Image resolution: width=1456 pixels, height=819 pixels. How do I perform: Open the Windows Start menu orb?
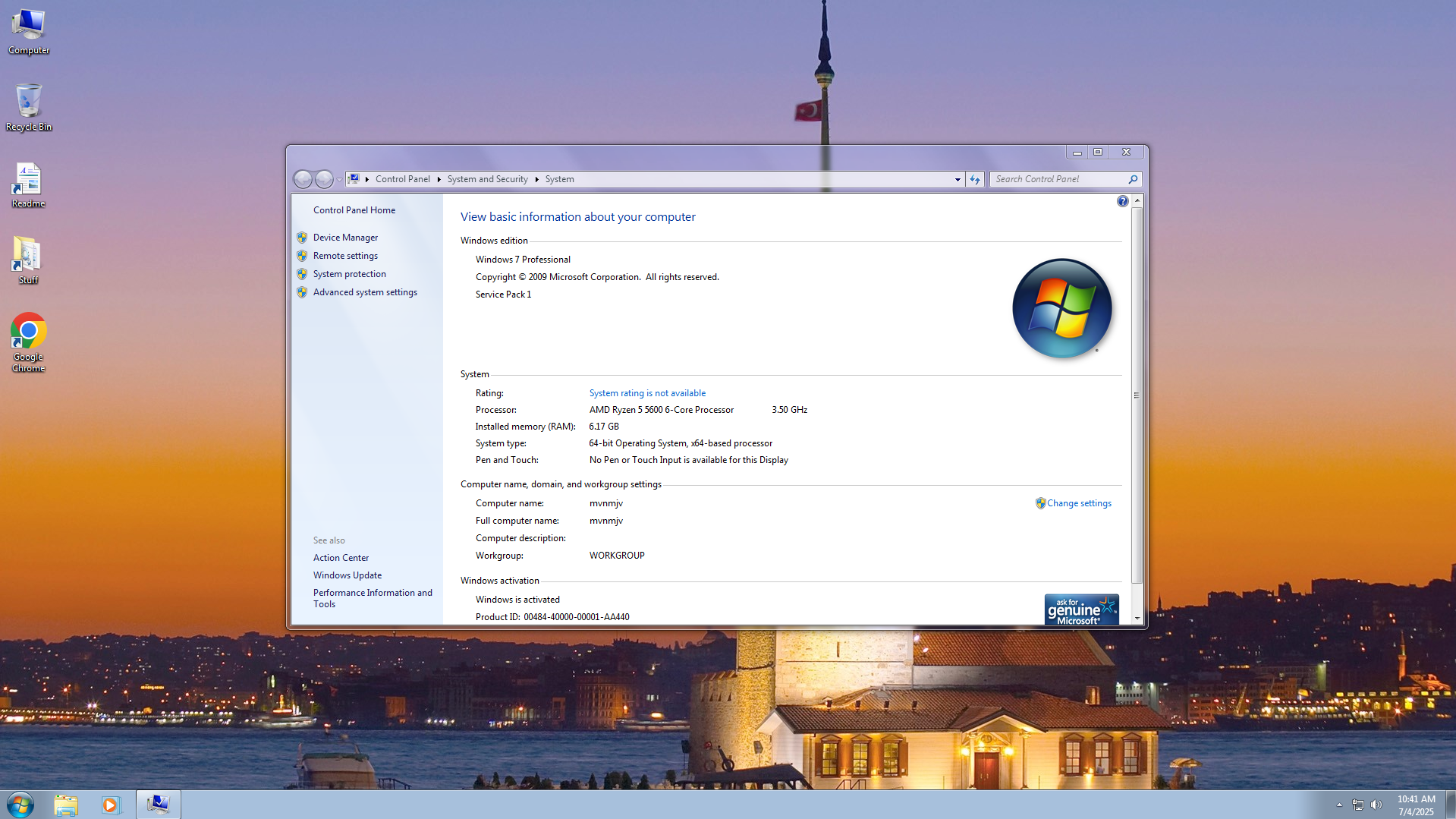pyautogui.click(x=20, y=805)
